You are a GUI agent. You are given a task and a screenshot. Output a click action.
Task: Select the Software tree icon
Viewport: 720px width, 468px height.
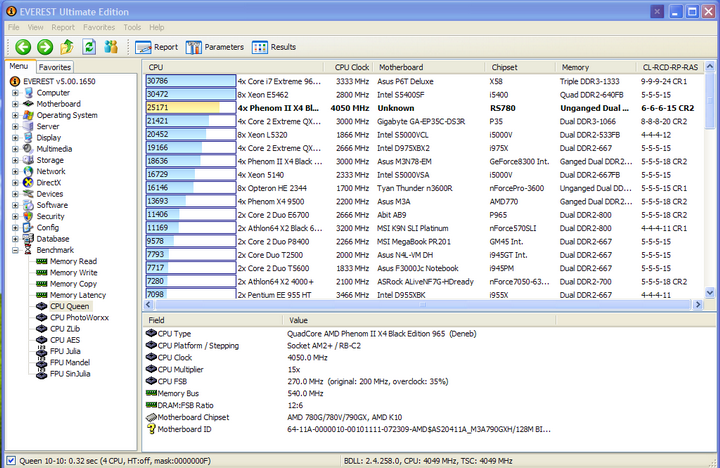coord(28,205)
